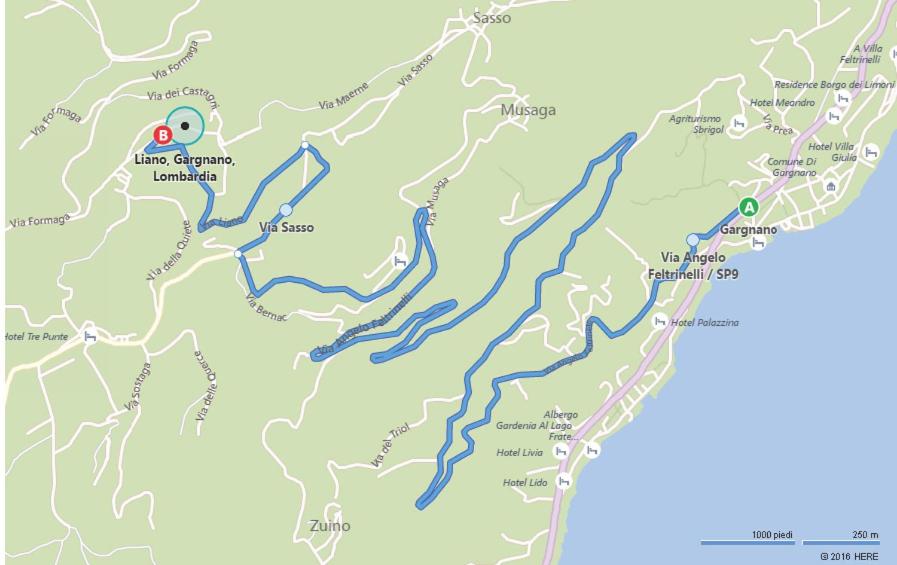Click the Via Angelo Feltrinelli / SP9 waypoint circle
This screenshot has height=565, width=897.
pyautogui.click(x=693, y=240)
